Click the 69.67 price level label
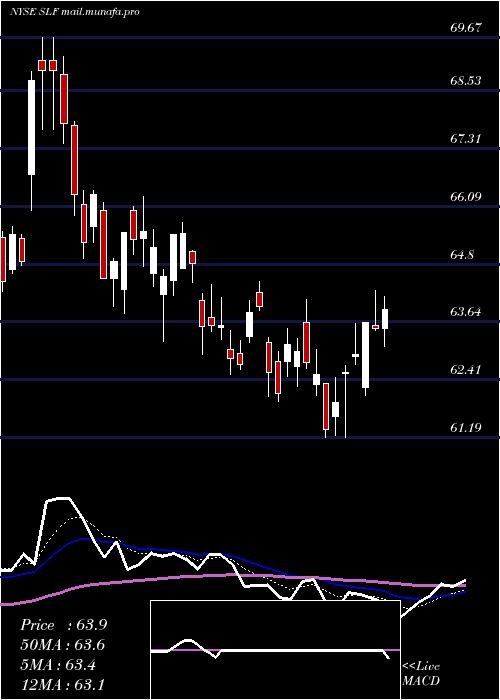The height and width of the screenshot is (700, 500). pyautogui.click(x=466, y=28)
